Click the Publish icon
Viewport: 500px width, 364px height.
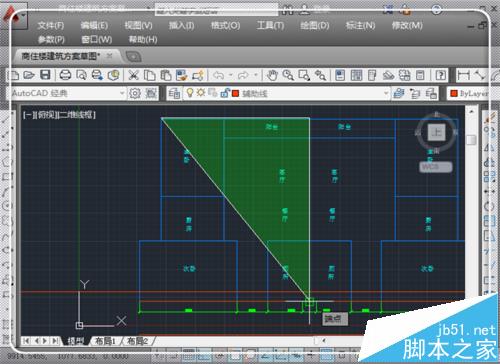(97, 75)
